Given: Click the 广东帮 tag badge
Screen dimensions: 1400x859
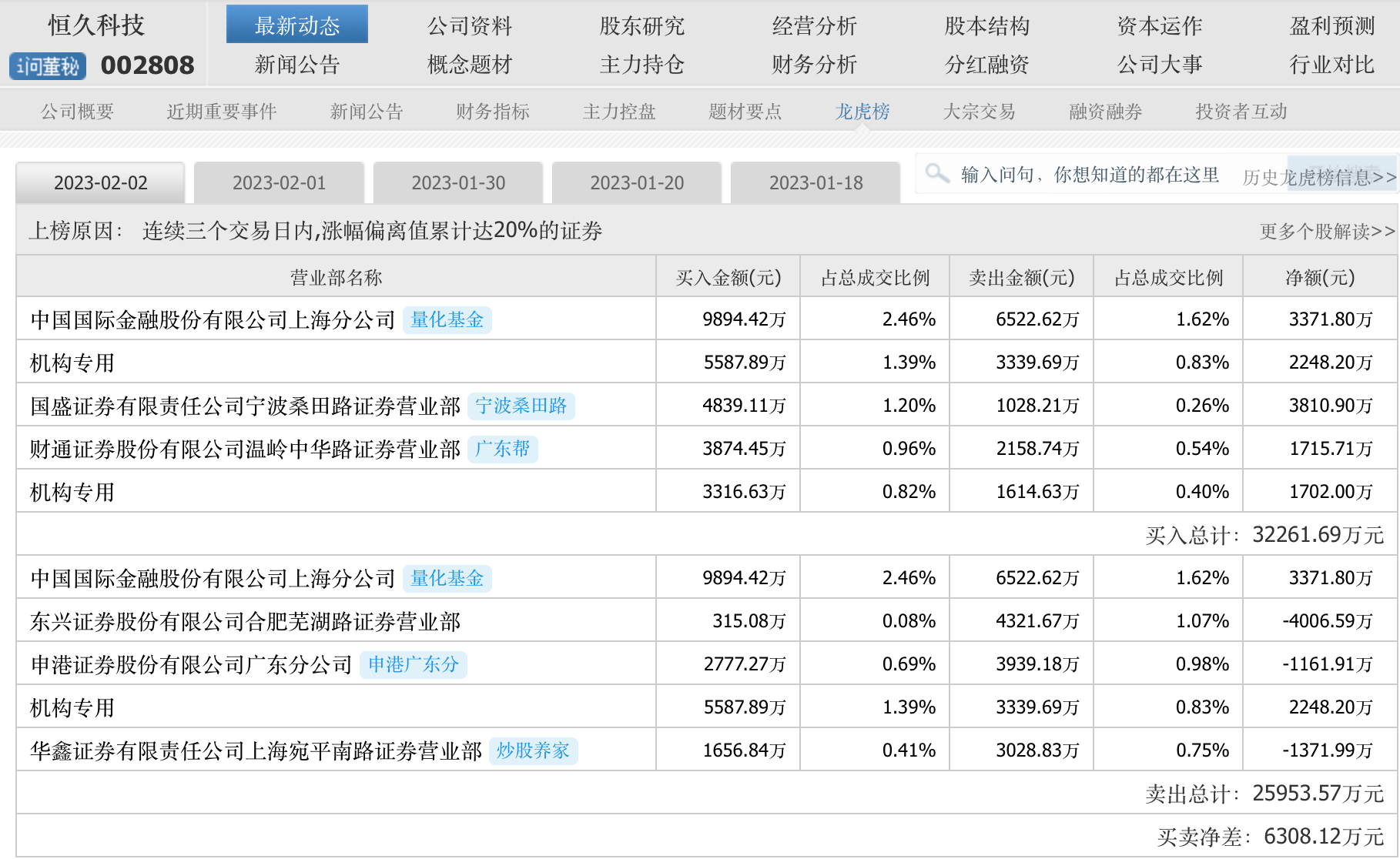Looking at the screenshot, I should pyautogui.click(x=502, y=449).
